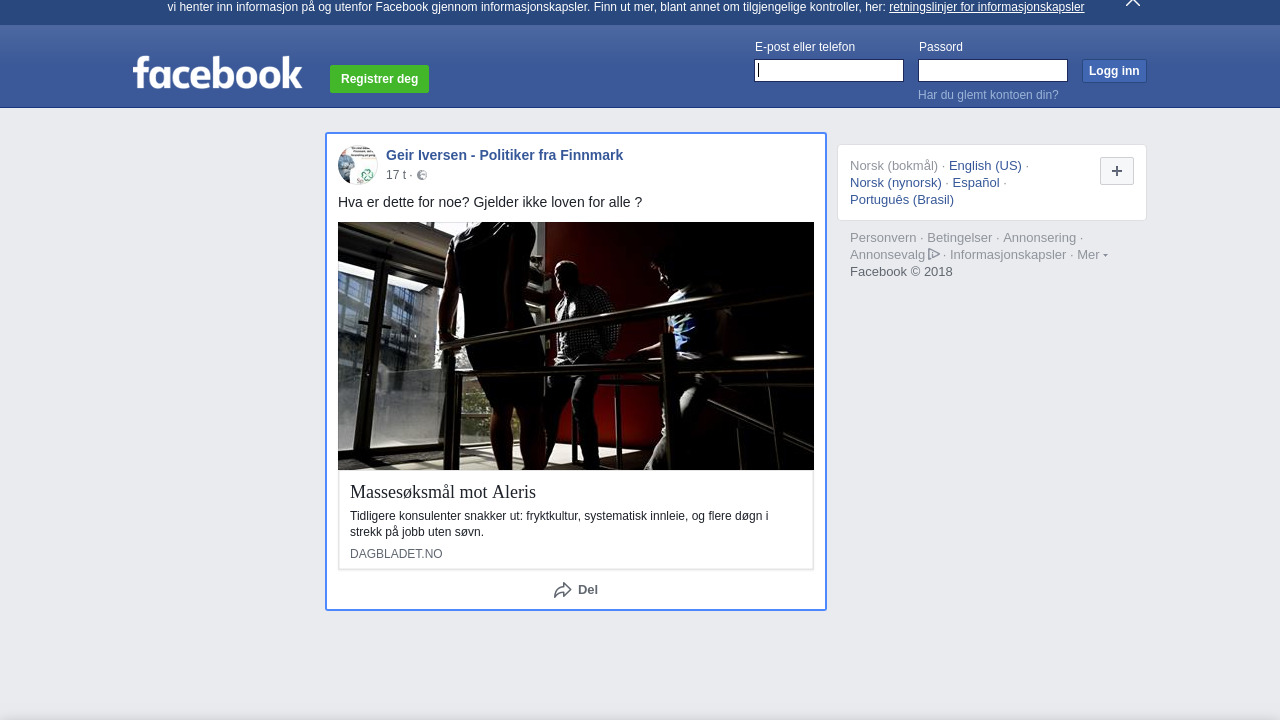Click the Norsk (bokmål) language text
Viewport: 1280px width, 720px height.
(894, 166)
